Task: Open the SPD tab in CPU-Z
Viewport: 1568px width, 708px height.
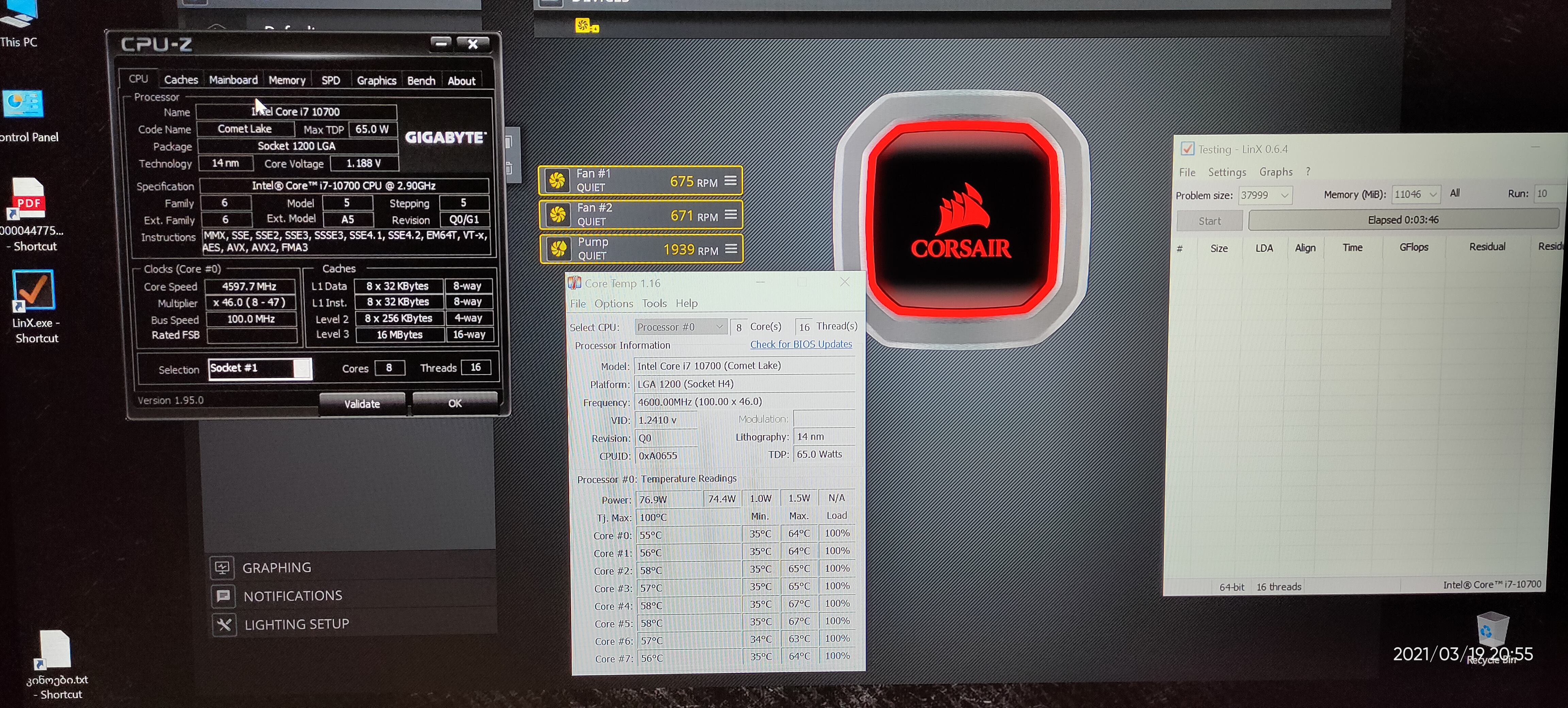Action: pyautogui.click(x=330, y=80)
